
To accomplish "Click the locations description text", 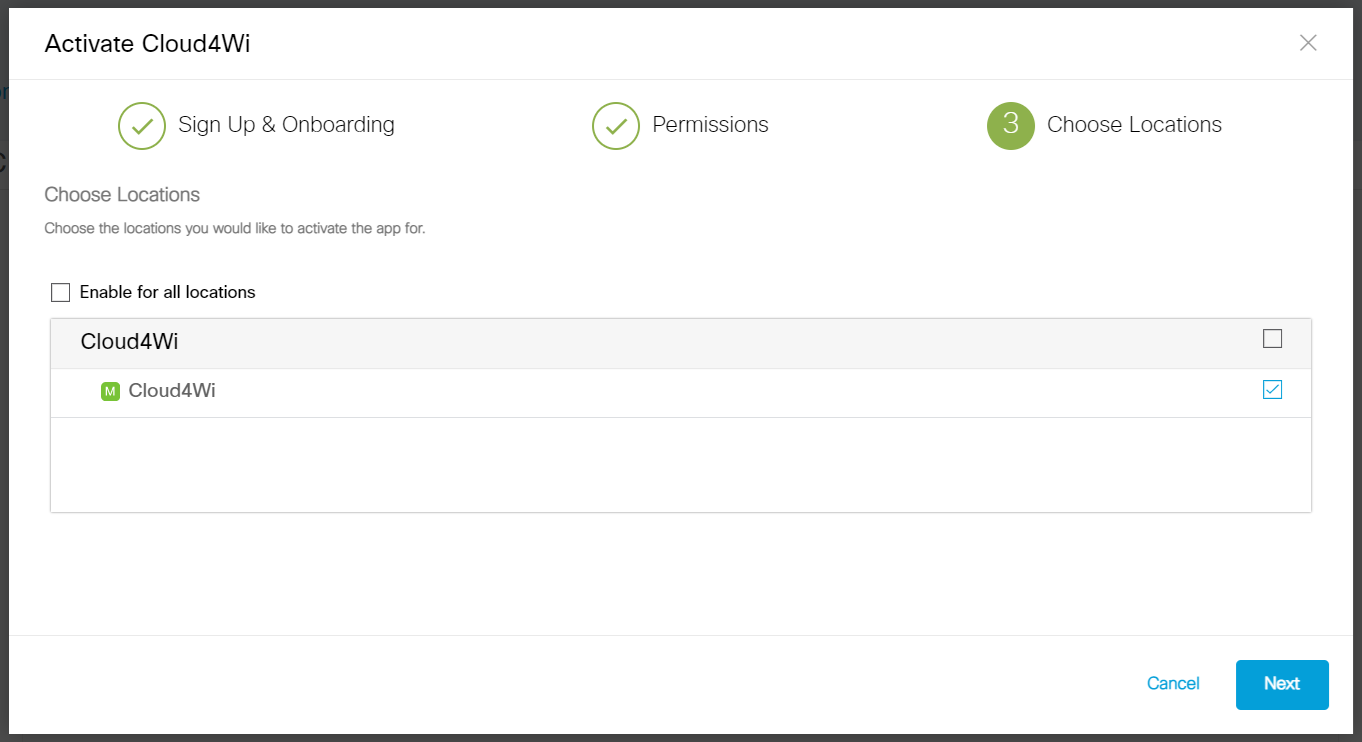I will tap(235, 229).
